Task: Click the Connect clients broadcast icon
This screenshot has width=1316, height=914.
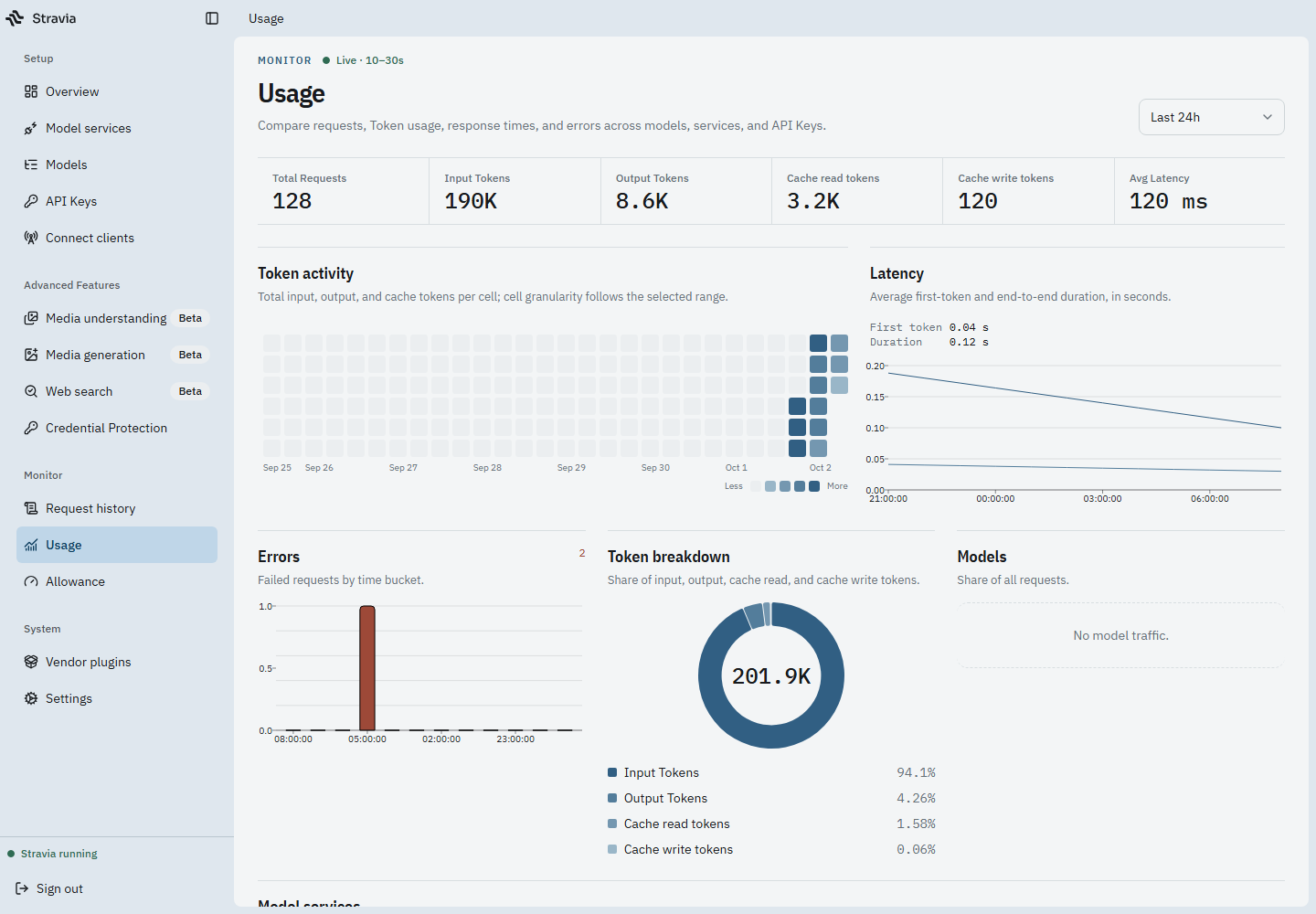Action: (31, 238)
